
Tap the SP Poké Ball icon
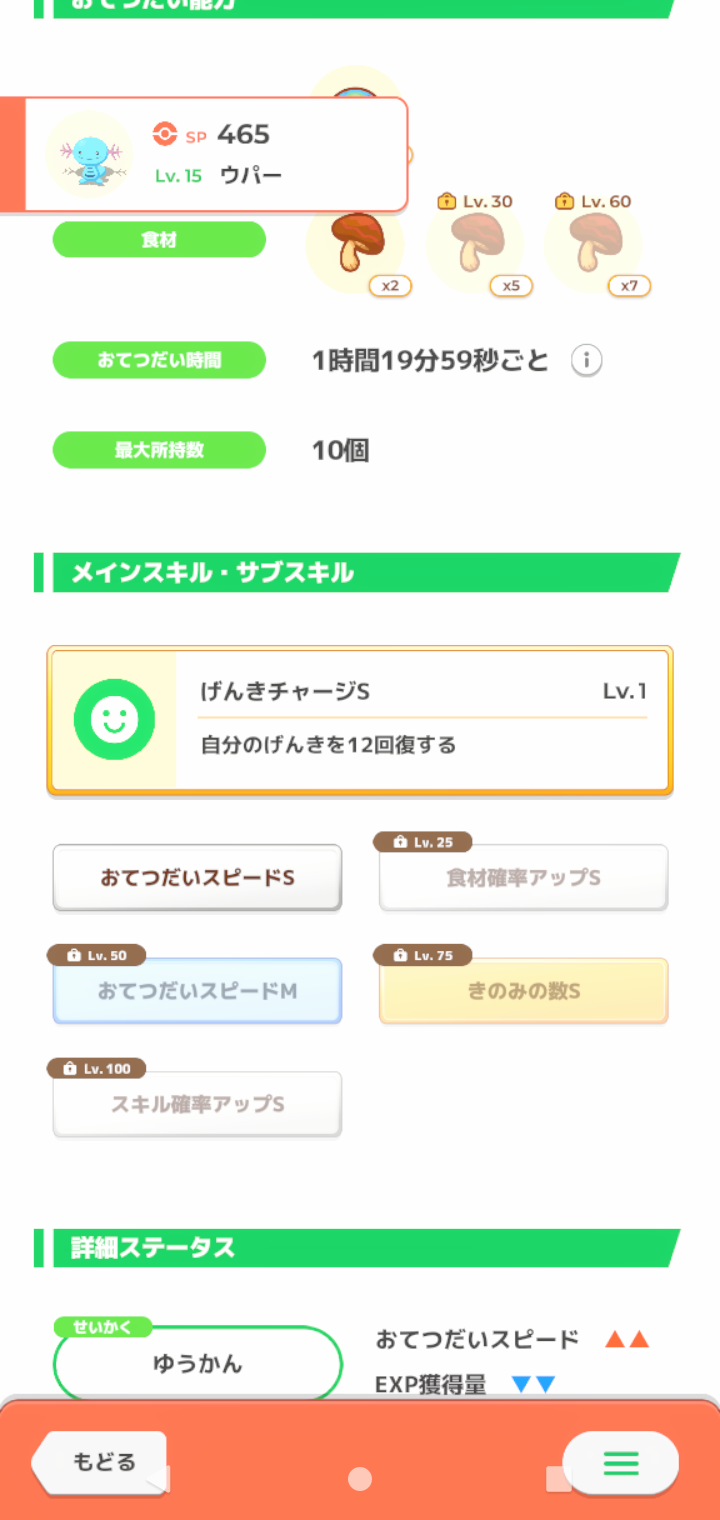click(165, 134)
